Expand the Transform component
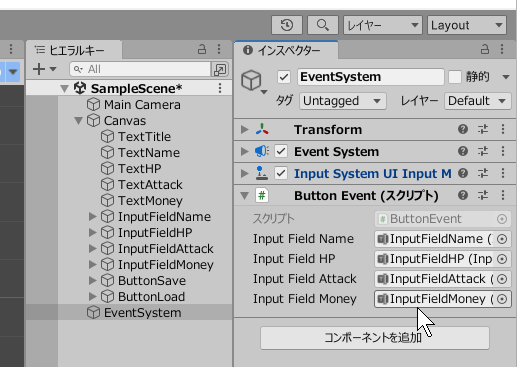The height and width of the screenshot is (367, 517). (245, 129)
